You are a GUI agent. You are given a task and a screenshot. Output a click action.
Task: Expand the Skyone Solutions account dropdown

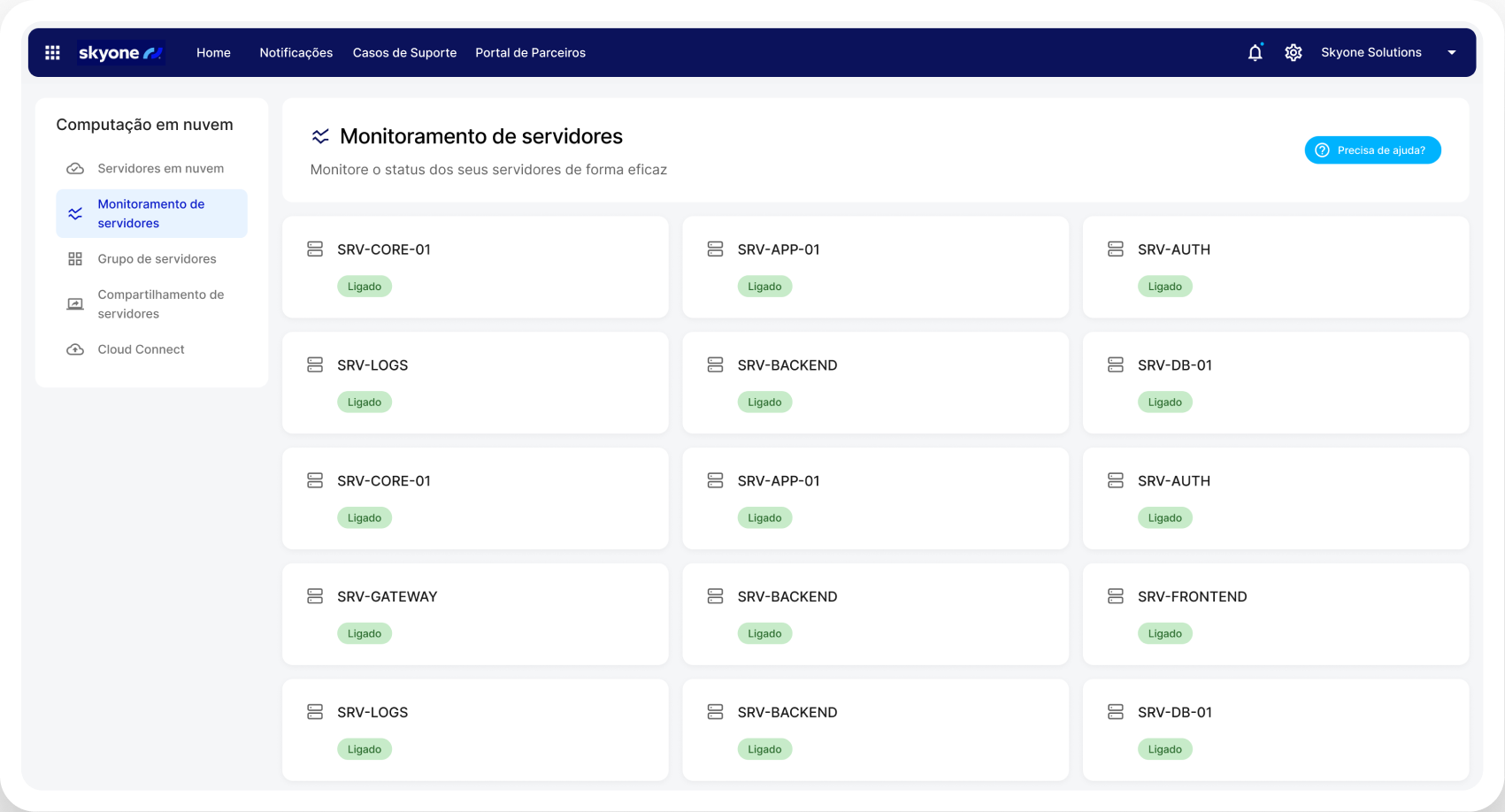coord(1452,52)
